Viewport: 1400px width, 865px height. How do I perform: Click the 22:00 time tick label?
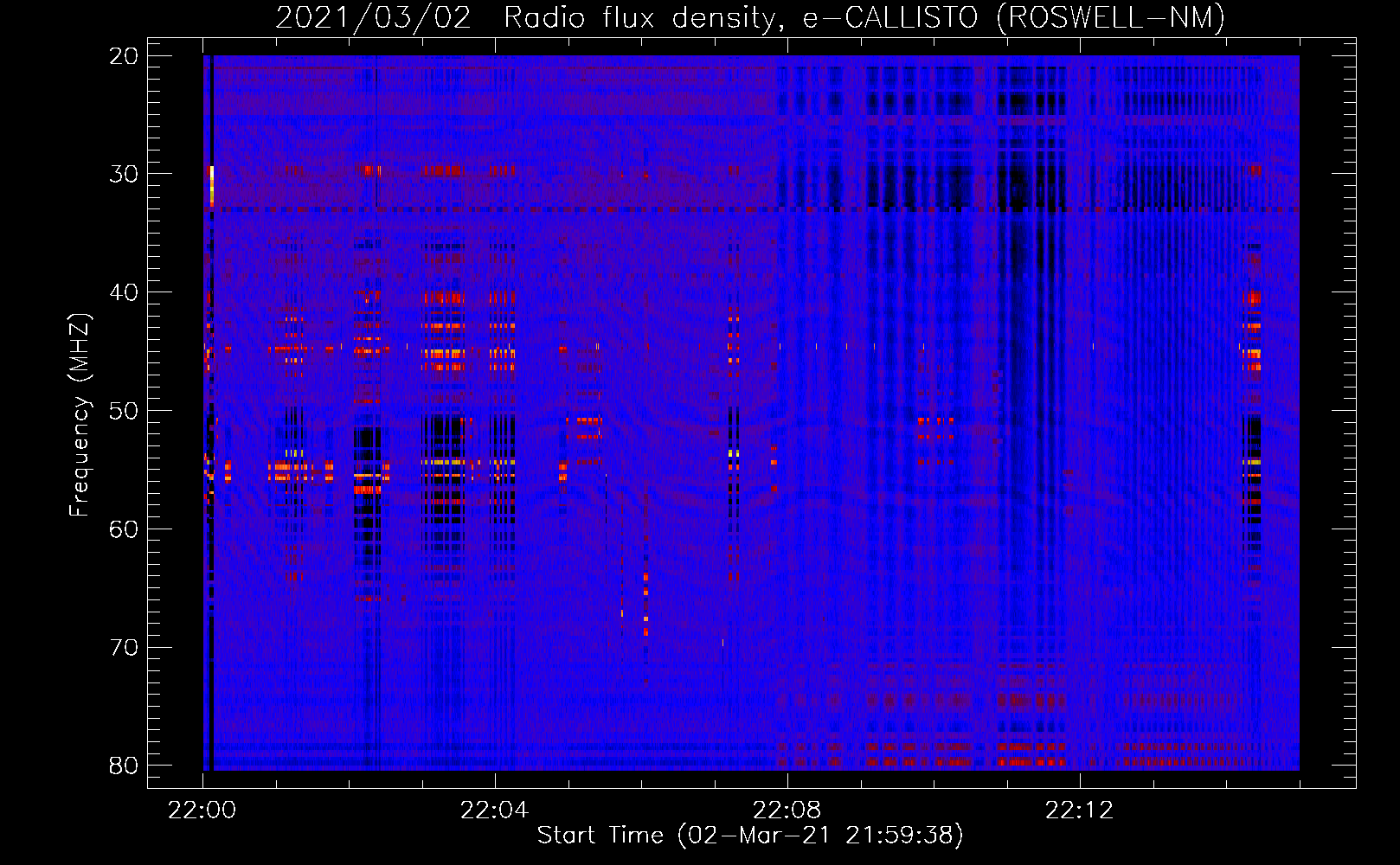pyautogui.click(x=202, y=811)
